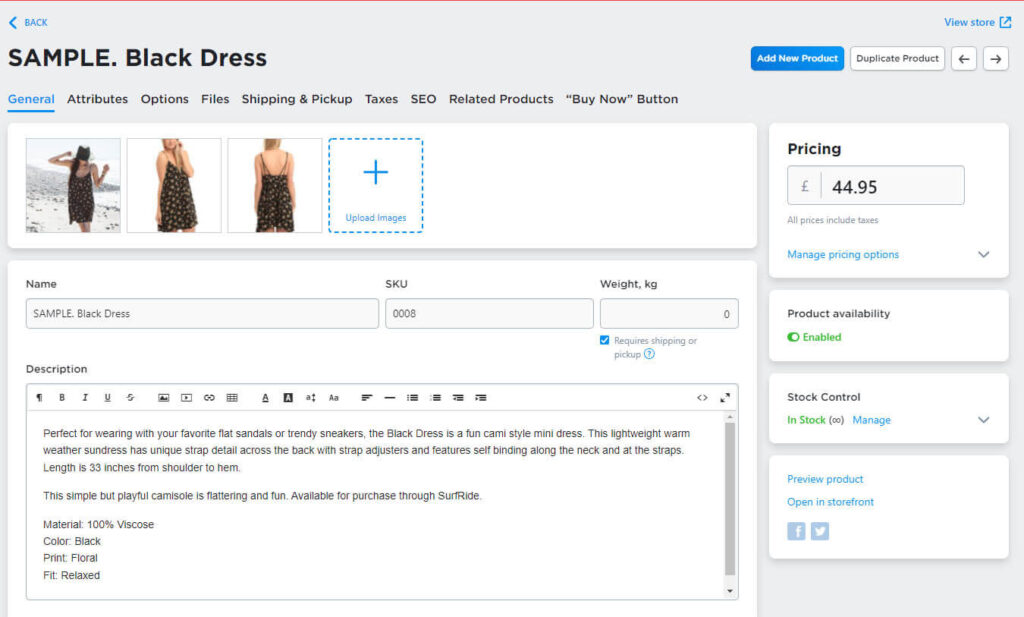Screen dimensions: 1024x617
Task: Go back using the BACK link
Action: point(28,22)
